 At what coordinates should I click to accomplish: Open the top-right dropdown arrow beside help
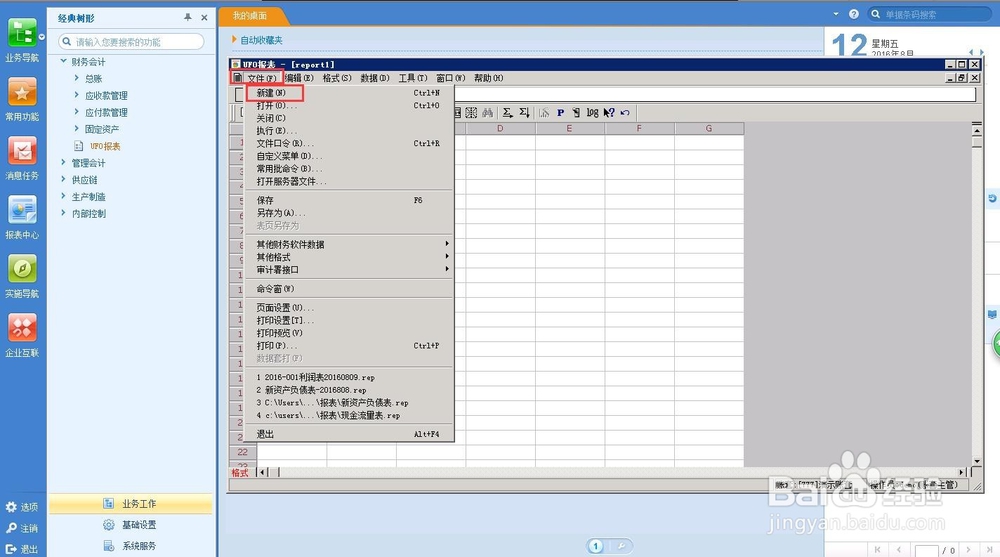tap(836, 13)
